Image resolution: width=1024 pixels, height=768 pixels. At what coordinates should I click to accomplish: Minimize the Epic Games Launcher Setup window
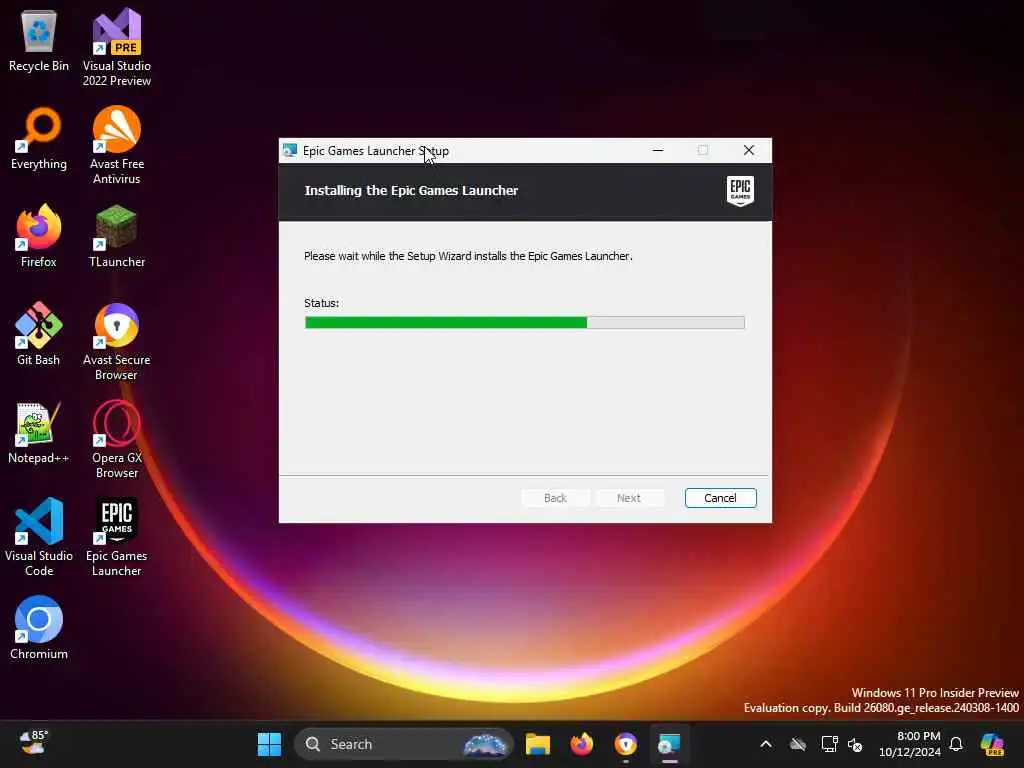(x=658, y=151)
